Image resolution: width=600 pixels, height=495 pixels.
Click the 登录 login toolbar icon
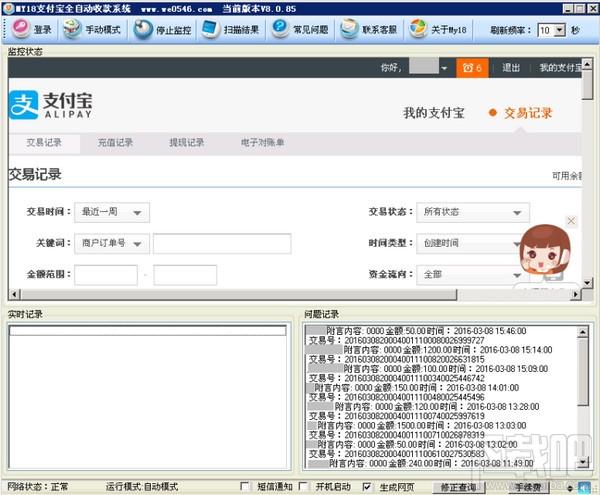21,29
